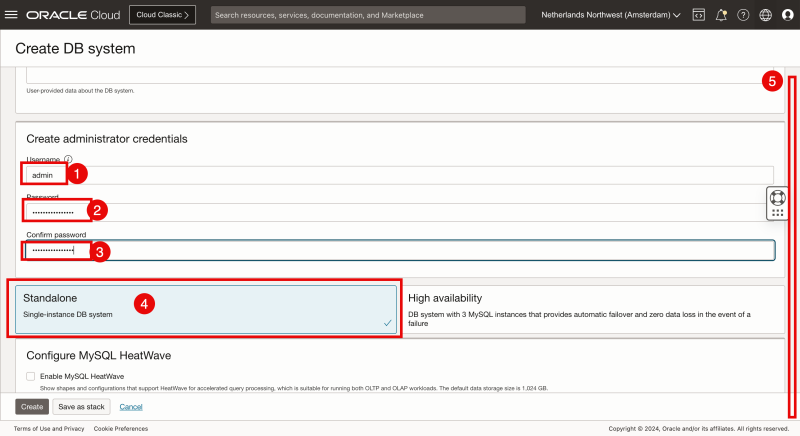Click the Oracle copyright notice text

(699, 428)
